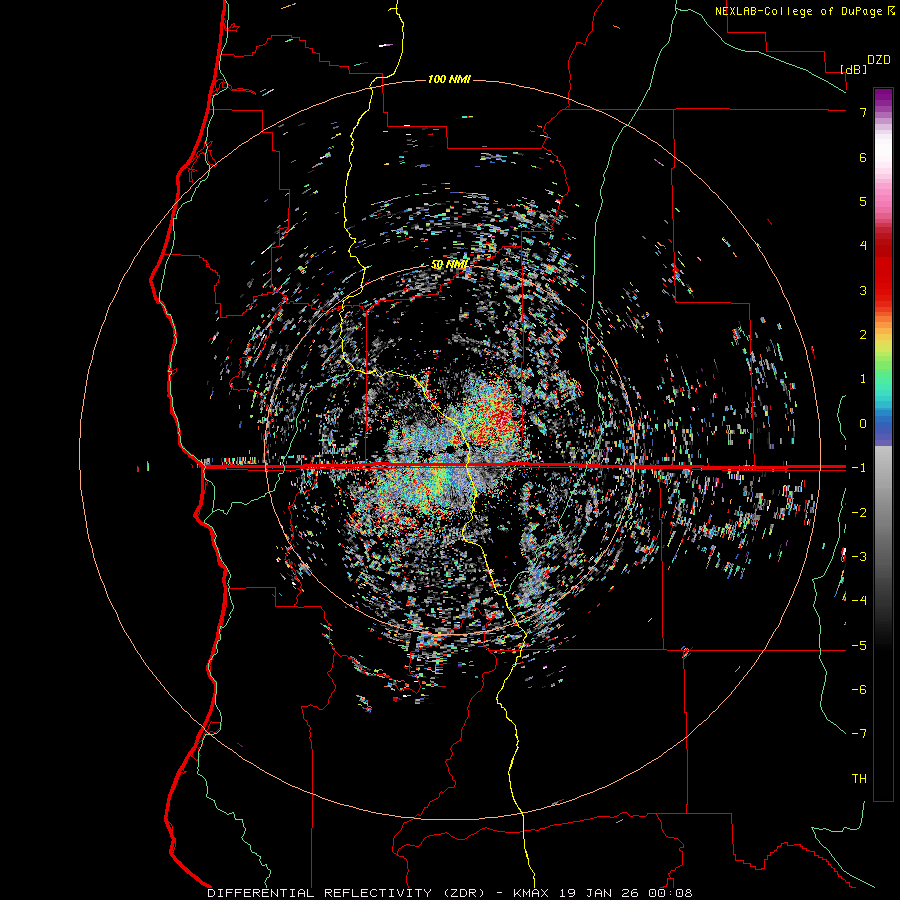Click the "-4" value on the color scale
The height and width of the screenshot is (900, 900).
[x=859, y=601]
